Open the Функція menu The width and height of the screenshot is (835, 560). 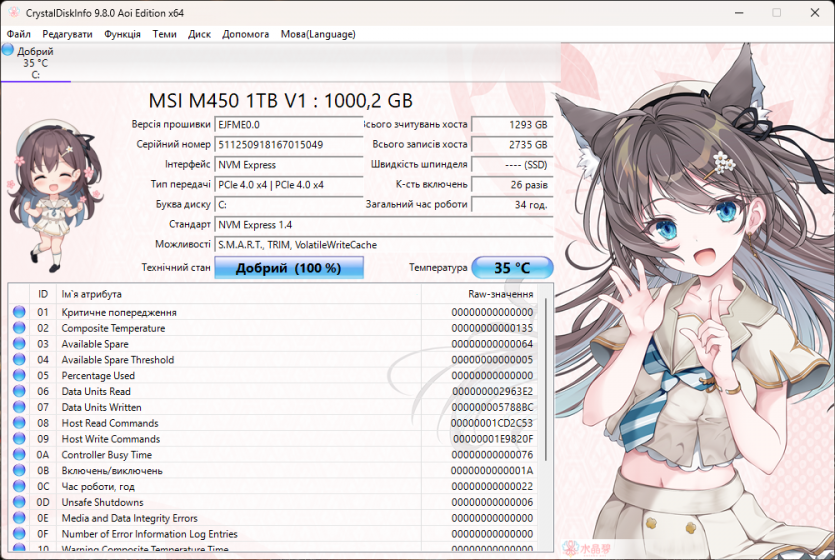(122, 34)
